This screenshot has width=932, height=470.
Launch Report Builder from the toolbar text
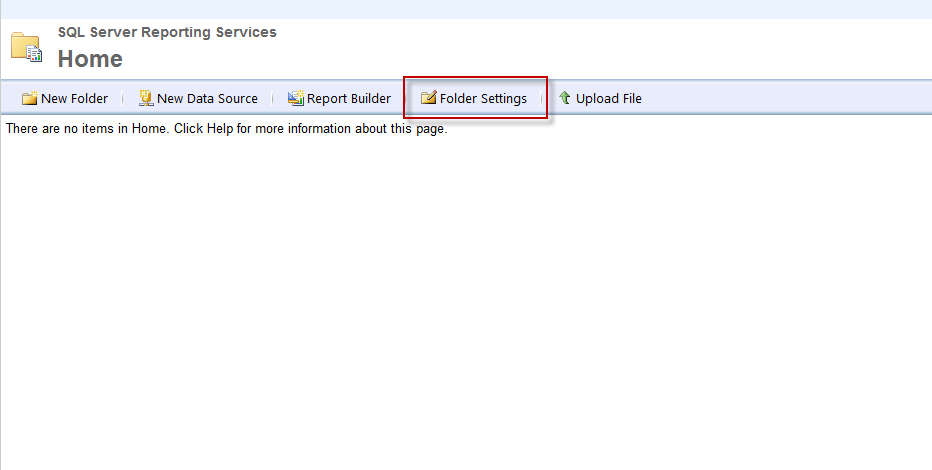[x=349, y=99]
